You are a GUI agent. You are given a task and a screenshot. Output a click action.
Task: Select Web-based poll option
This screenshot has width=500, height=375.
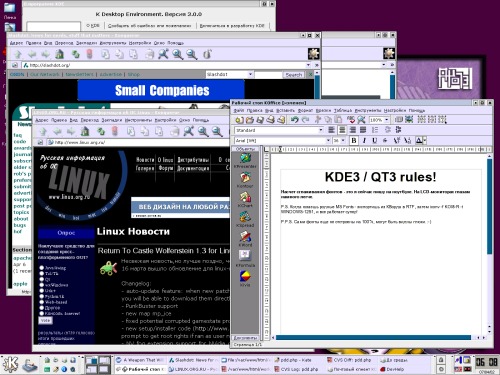point(42,302)
